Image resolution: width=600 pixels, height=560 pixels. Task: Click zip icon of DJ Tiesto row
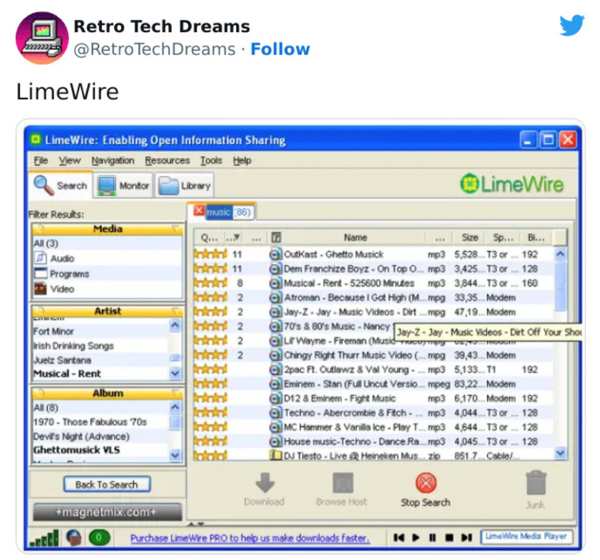click(276, 456)
